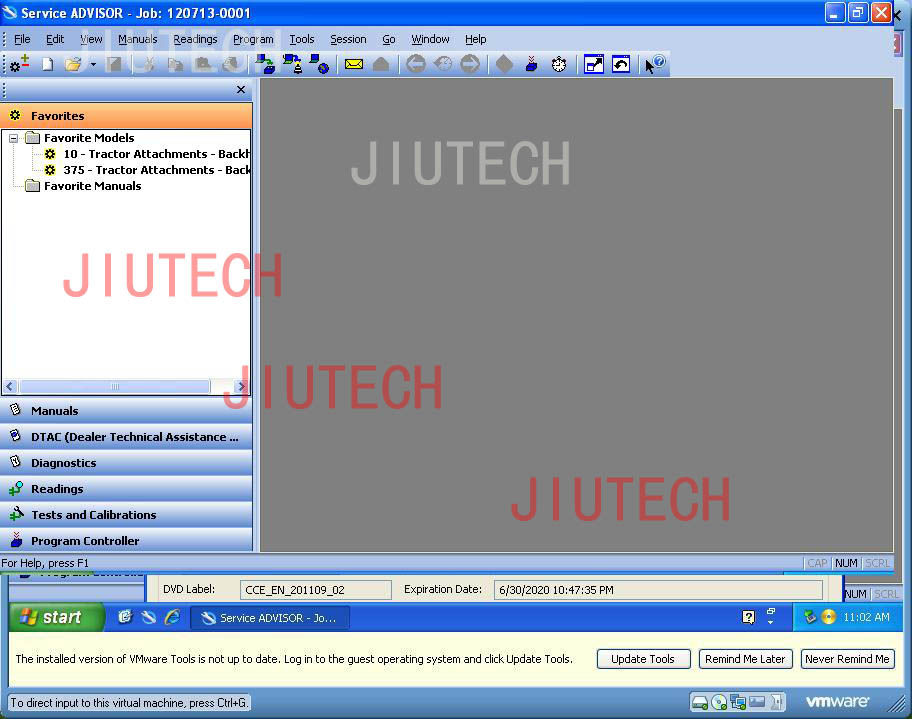Click the connect to machine icon

coord(266,64)
